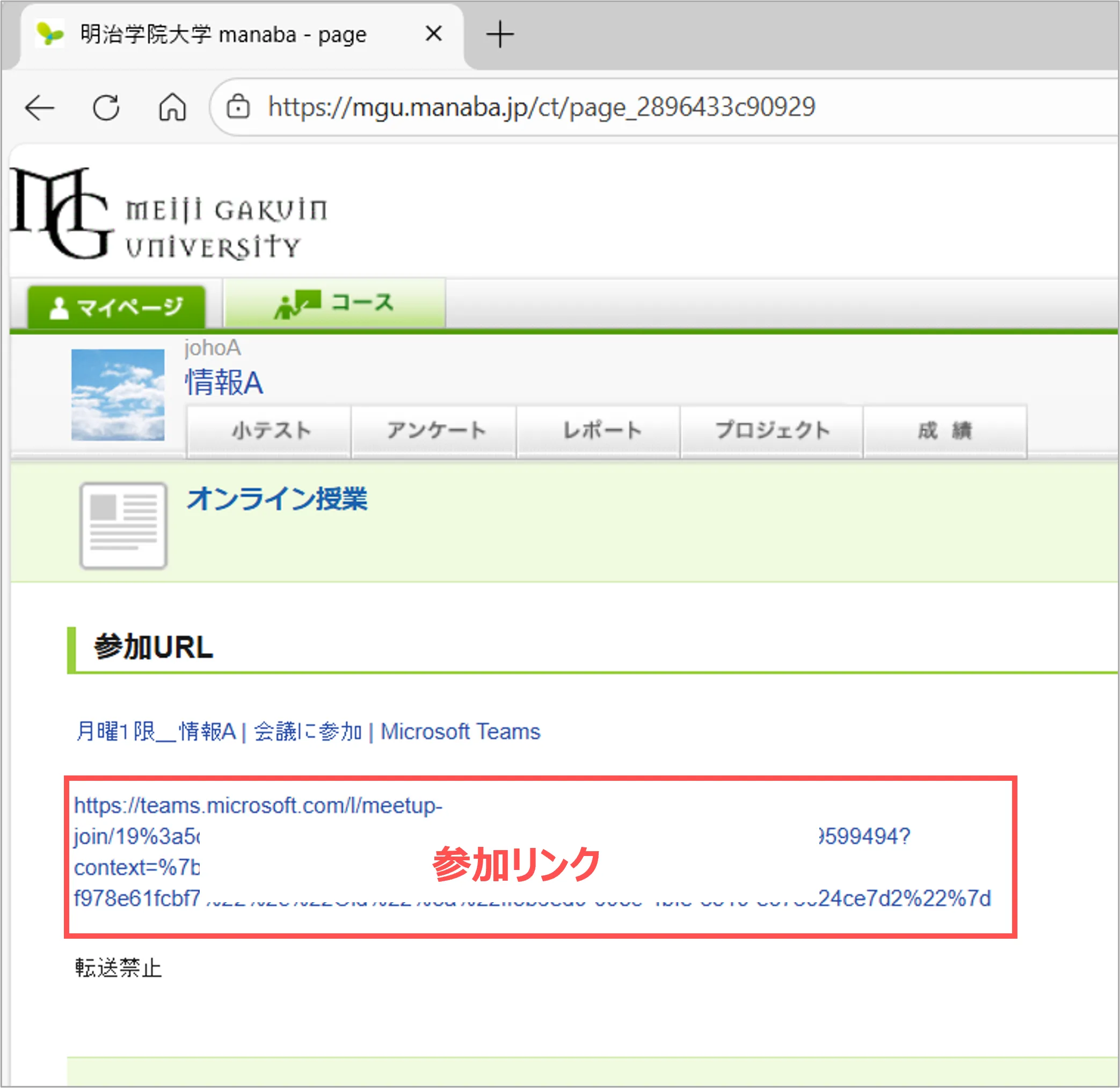1120x1088 pixels.
Task: Open the プロジェクト section
Action: tap(772, 430)
